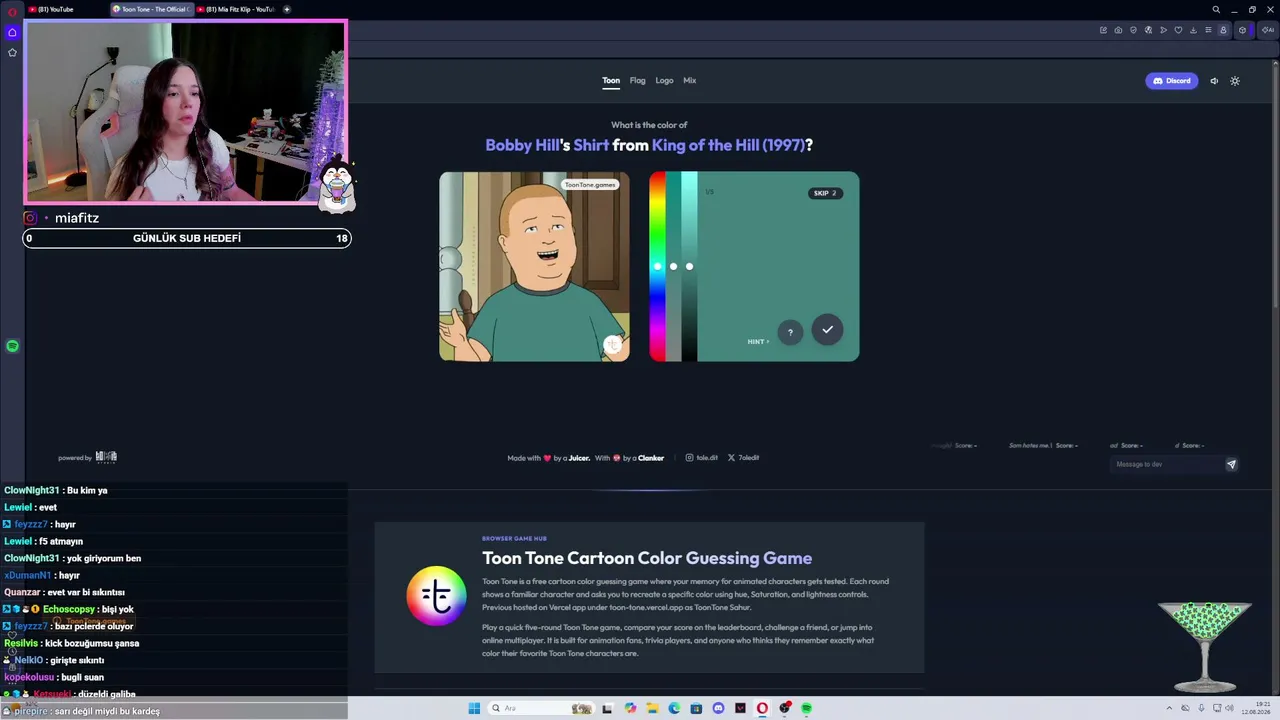Open the AI assistant button
This screenshot has width=1280, height=720.
point(1267,30)
